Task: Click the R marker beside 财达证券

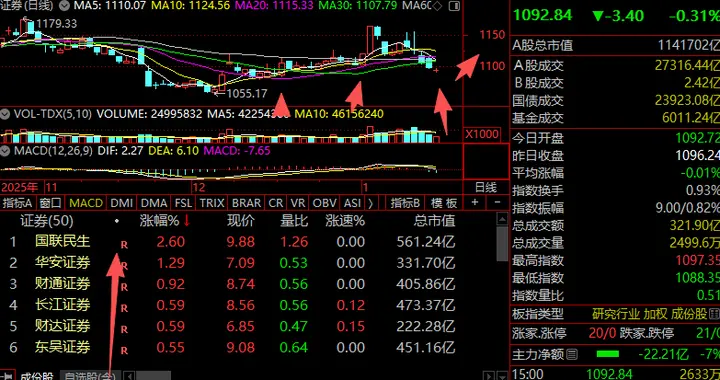Action: click(x=124, y=330)
